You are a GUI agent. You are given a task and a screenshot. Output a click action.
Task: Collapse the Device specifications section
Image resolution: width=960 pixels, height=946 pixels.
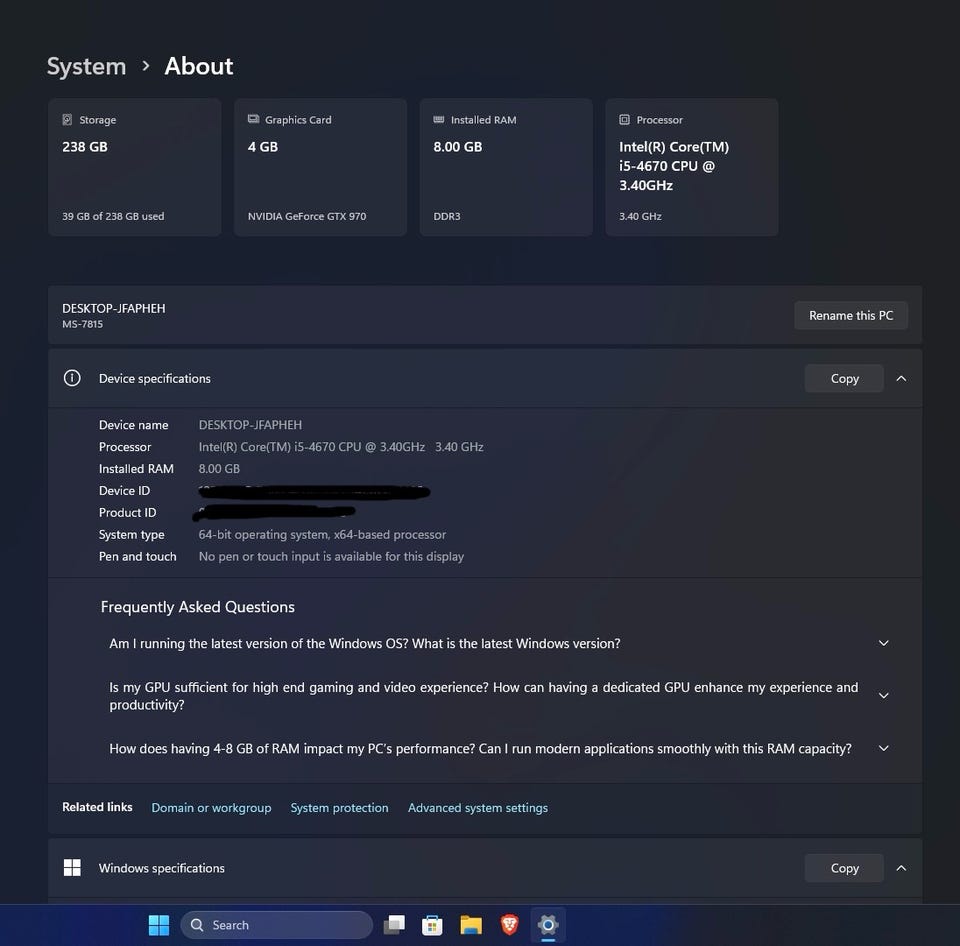(x=901, y=378)
